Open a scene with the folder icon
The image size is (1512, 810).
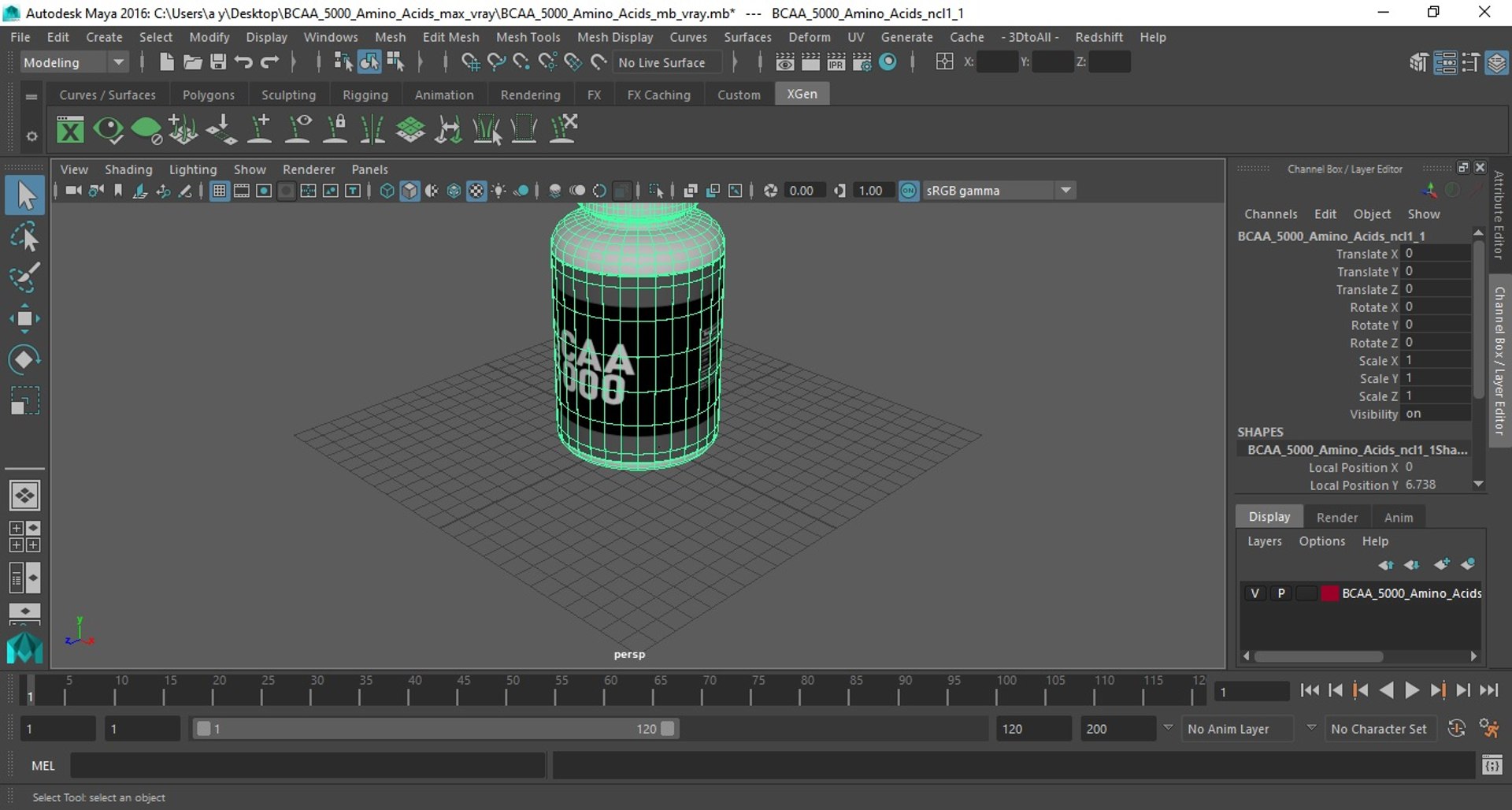(192, 62)
